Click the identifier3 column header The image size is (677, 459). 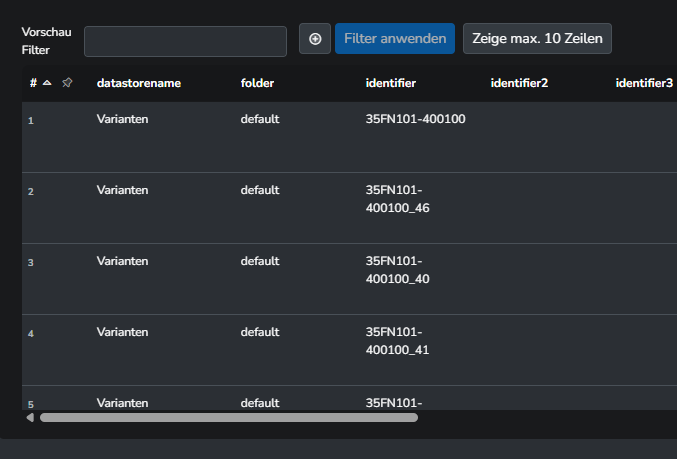(x=643, y=83)
